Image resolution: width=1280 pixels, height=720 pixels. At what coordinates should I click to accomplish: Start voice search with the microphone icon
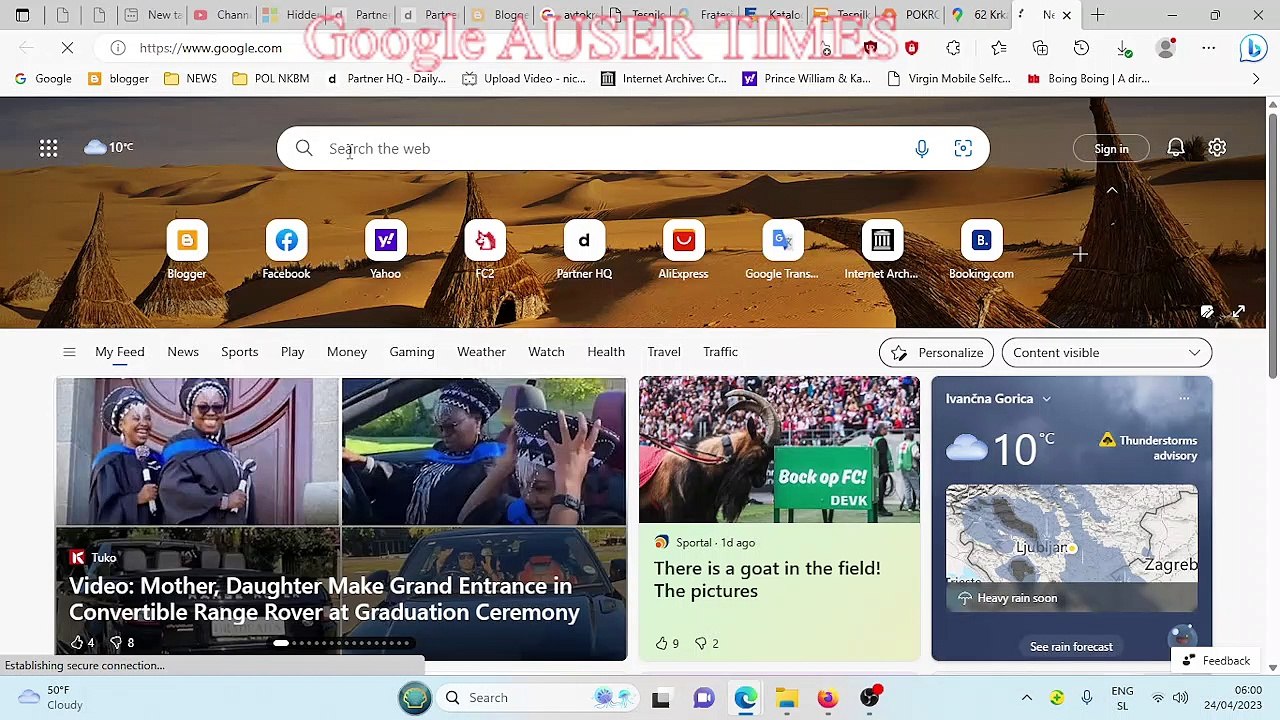click(922, 149)
